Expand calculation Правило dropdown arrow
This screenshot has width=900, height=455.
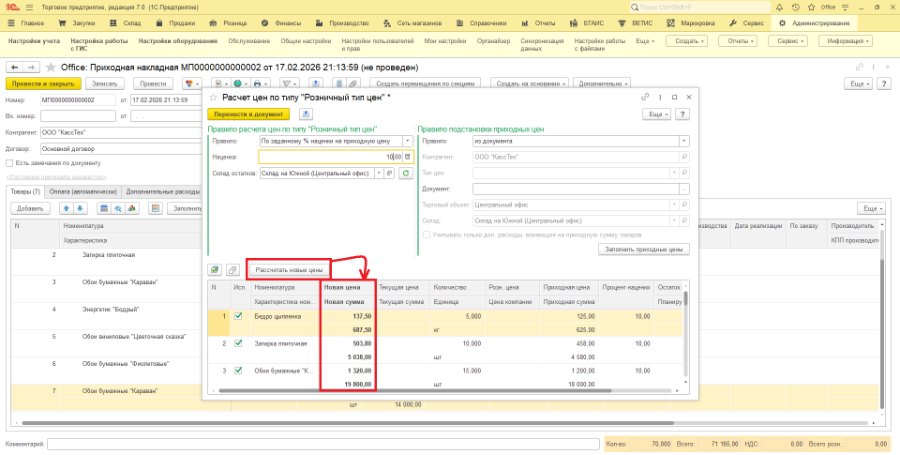[408, 141]
